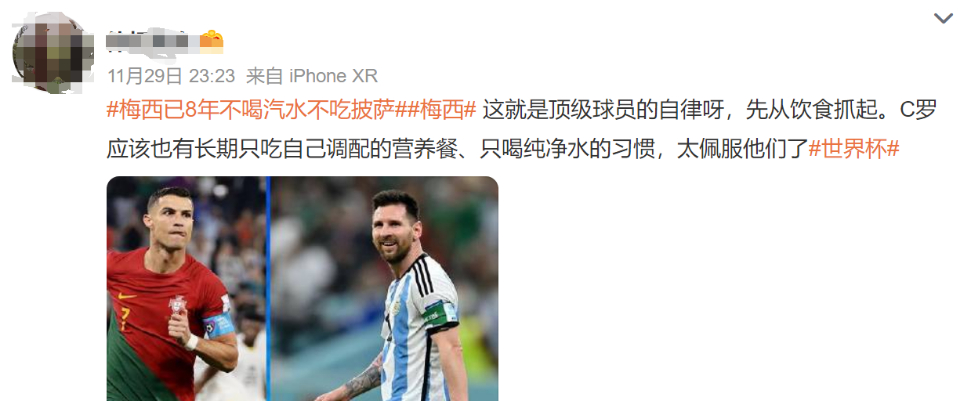960x401 pixels.
Task: Open the iPhone XR source link
Action: tap(333, 76)
